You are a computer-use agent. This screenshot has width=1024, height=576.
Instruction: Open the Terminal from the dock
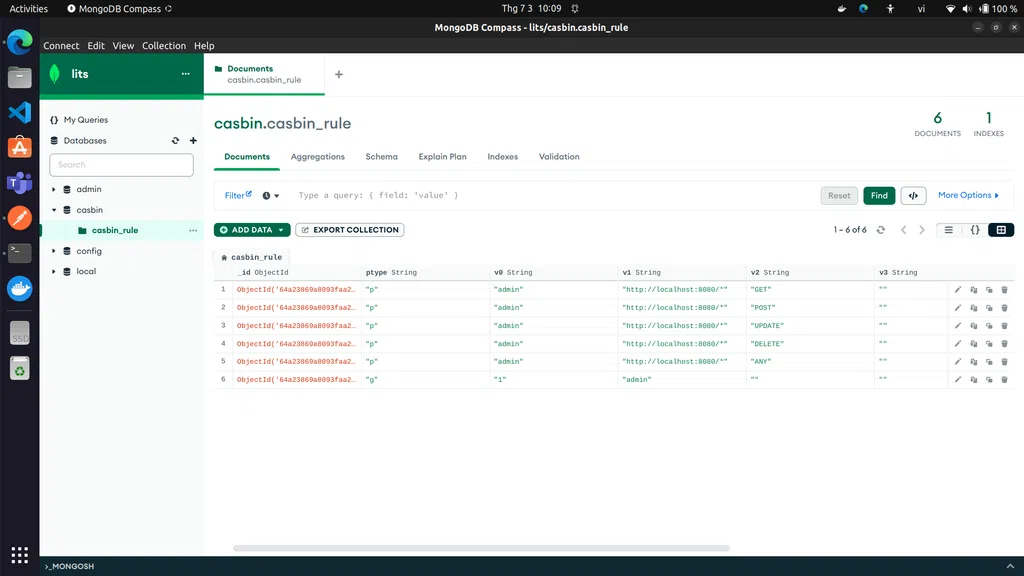[x=20, y=253]
